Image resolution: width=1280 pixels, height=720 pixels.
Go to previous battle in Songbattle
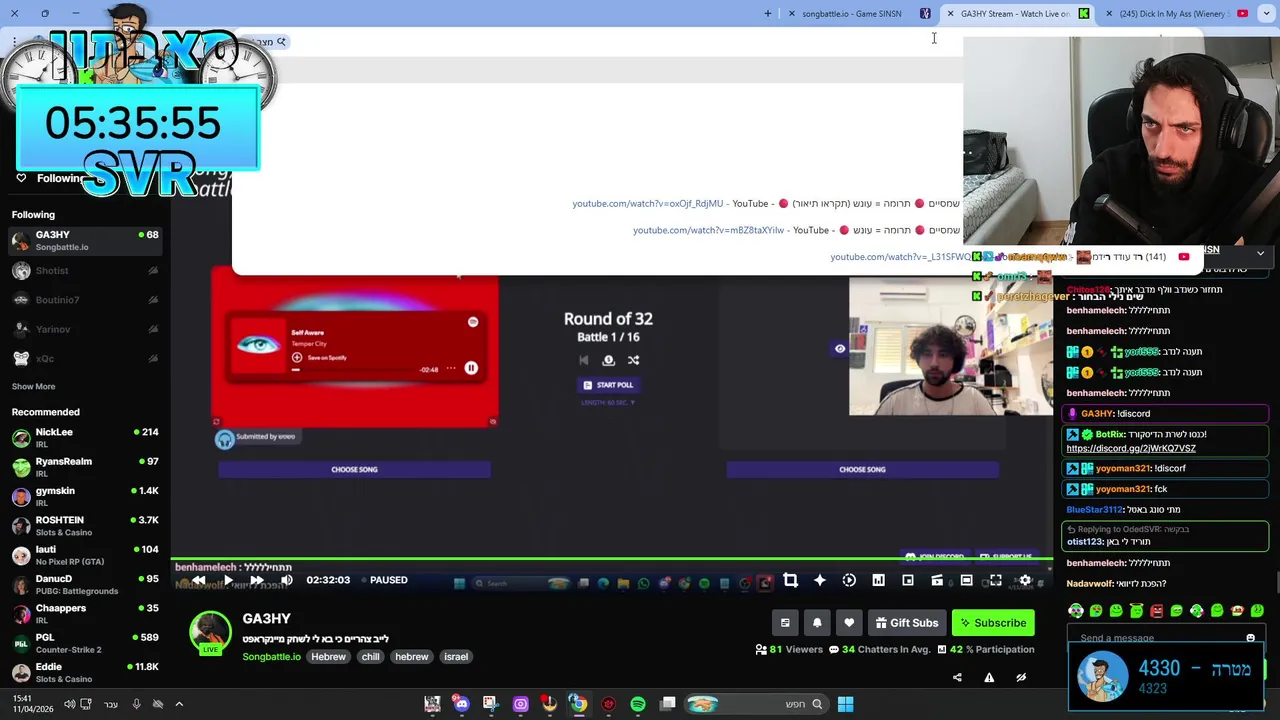coord(583,360)
